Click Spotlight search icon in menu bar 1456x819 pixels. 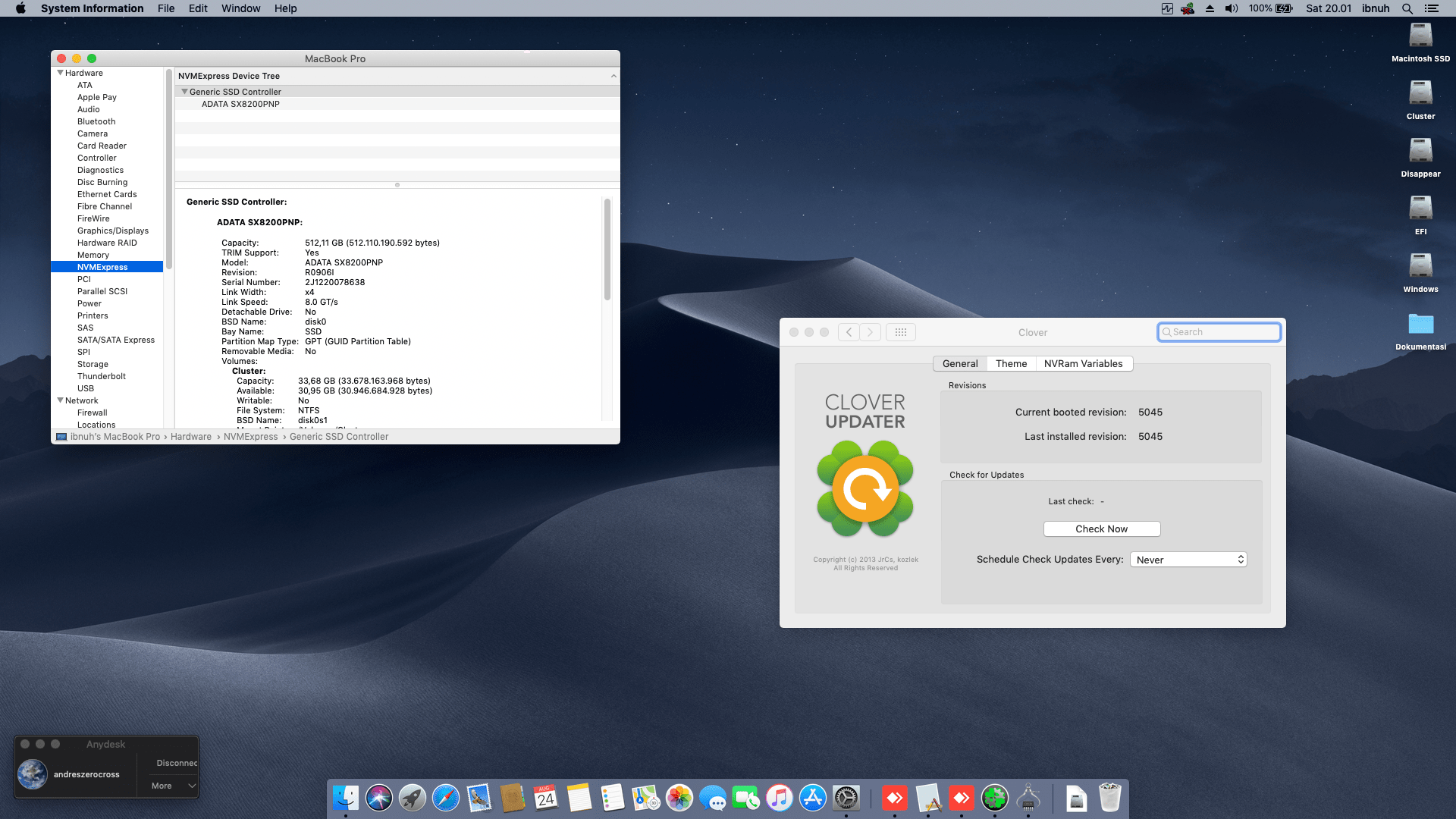[1407, 8]
